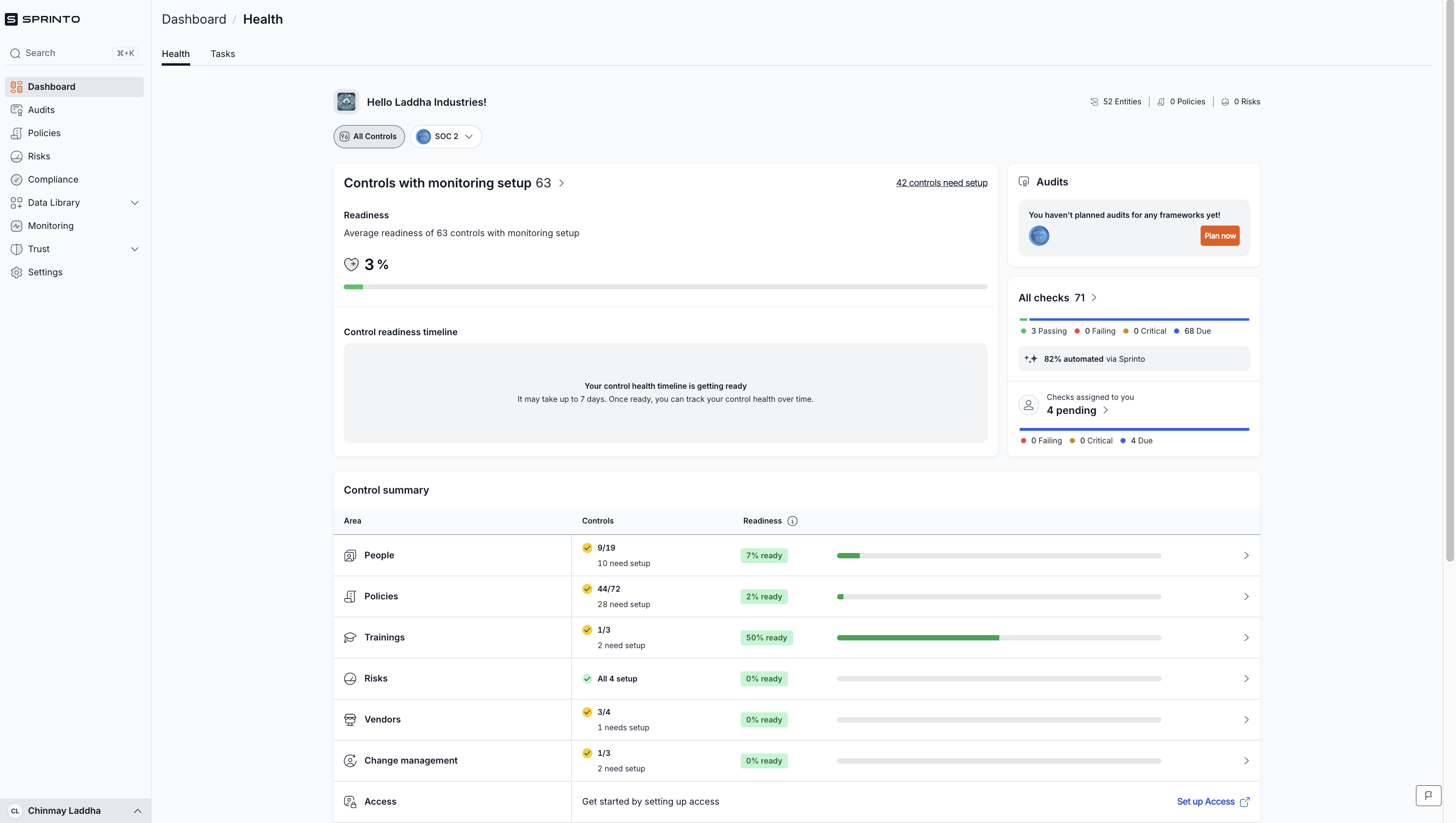Open Settings gear in sidebar
The height and width of the screenshot is (823, 1456).
16,272
